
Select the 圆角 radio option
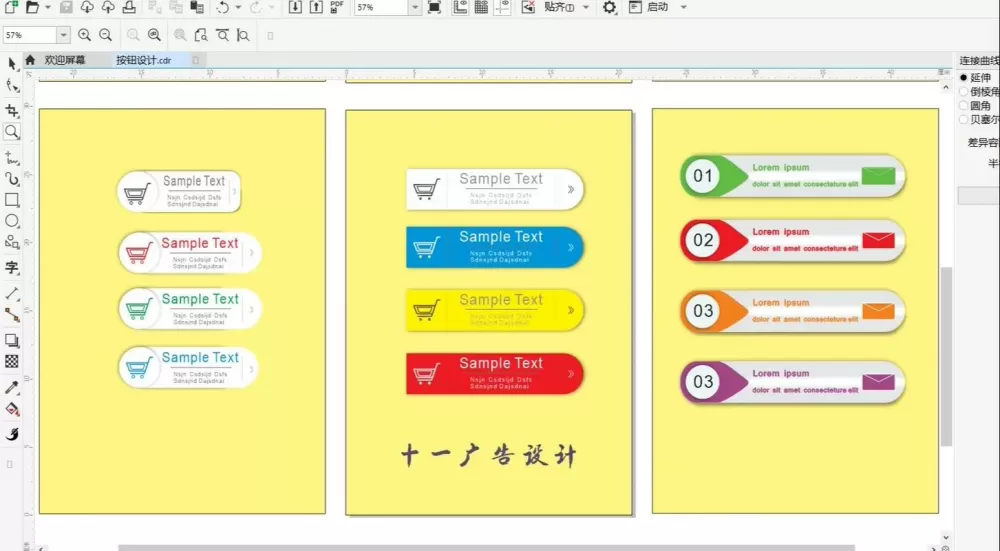click(964, 105)
